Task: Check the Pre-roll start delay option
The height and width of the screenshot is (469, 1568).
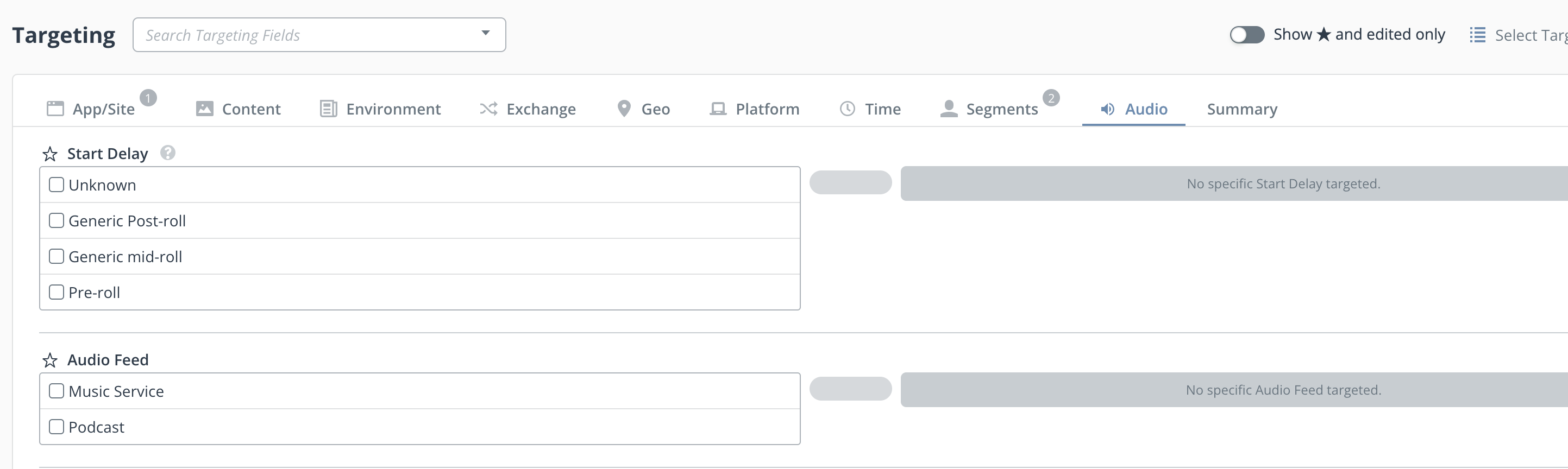Action: [x=57, y=293]
